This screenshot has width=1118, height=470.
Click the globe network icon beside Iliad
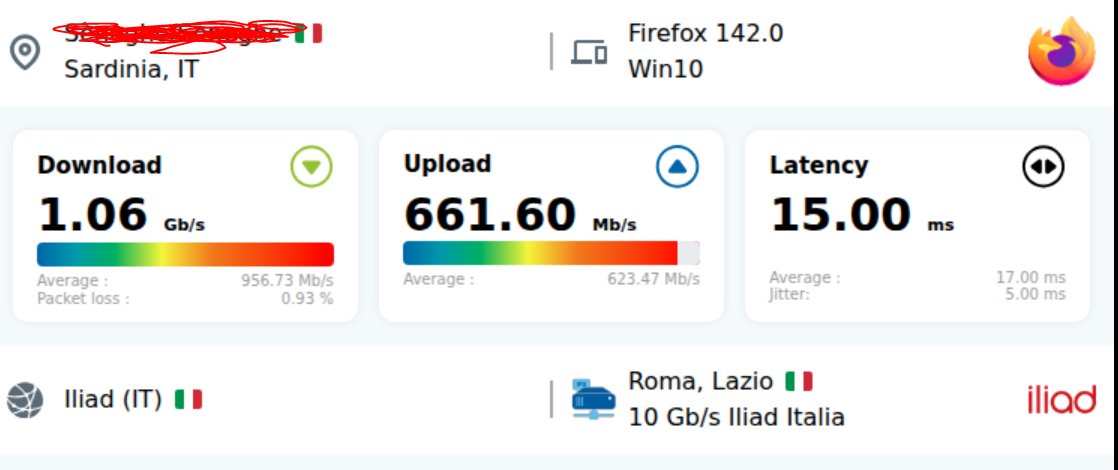coord(25,400)
